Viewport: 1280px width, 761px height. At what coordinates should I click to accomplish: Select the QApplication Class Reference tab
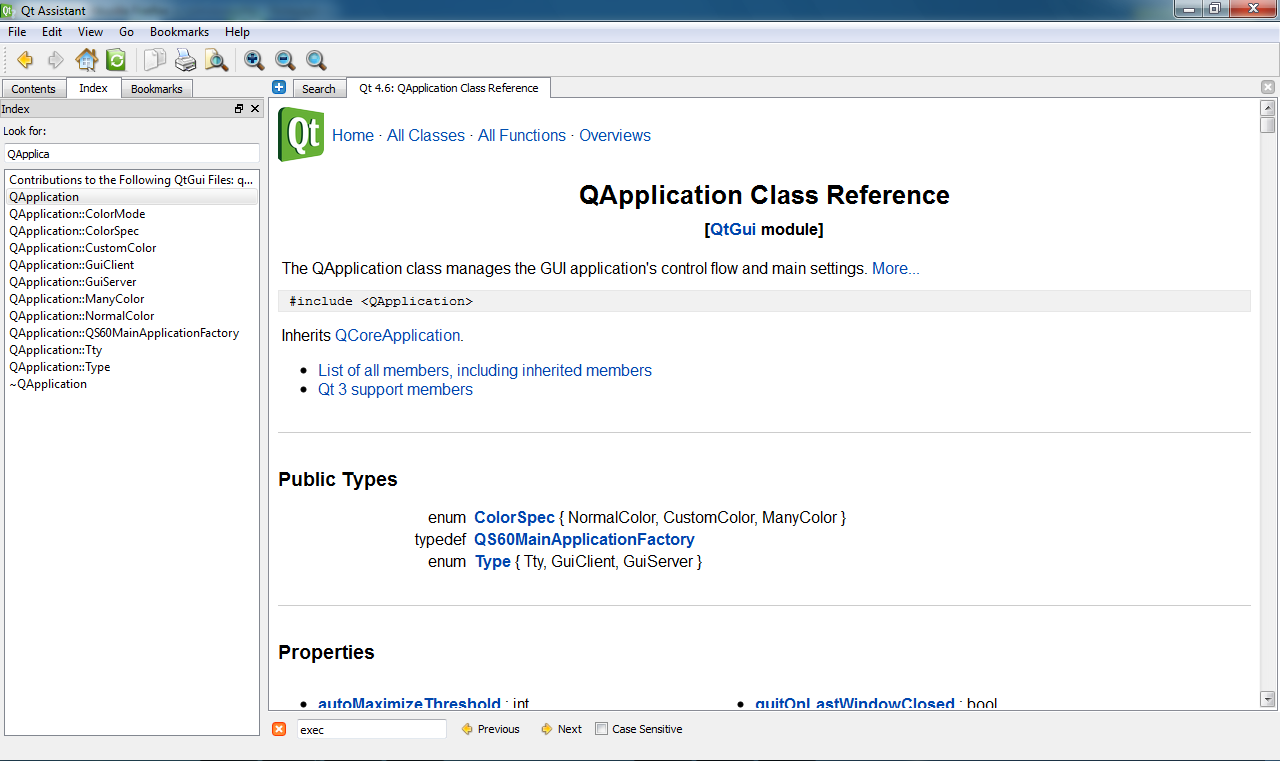[449, 88]
